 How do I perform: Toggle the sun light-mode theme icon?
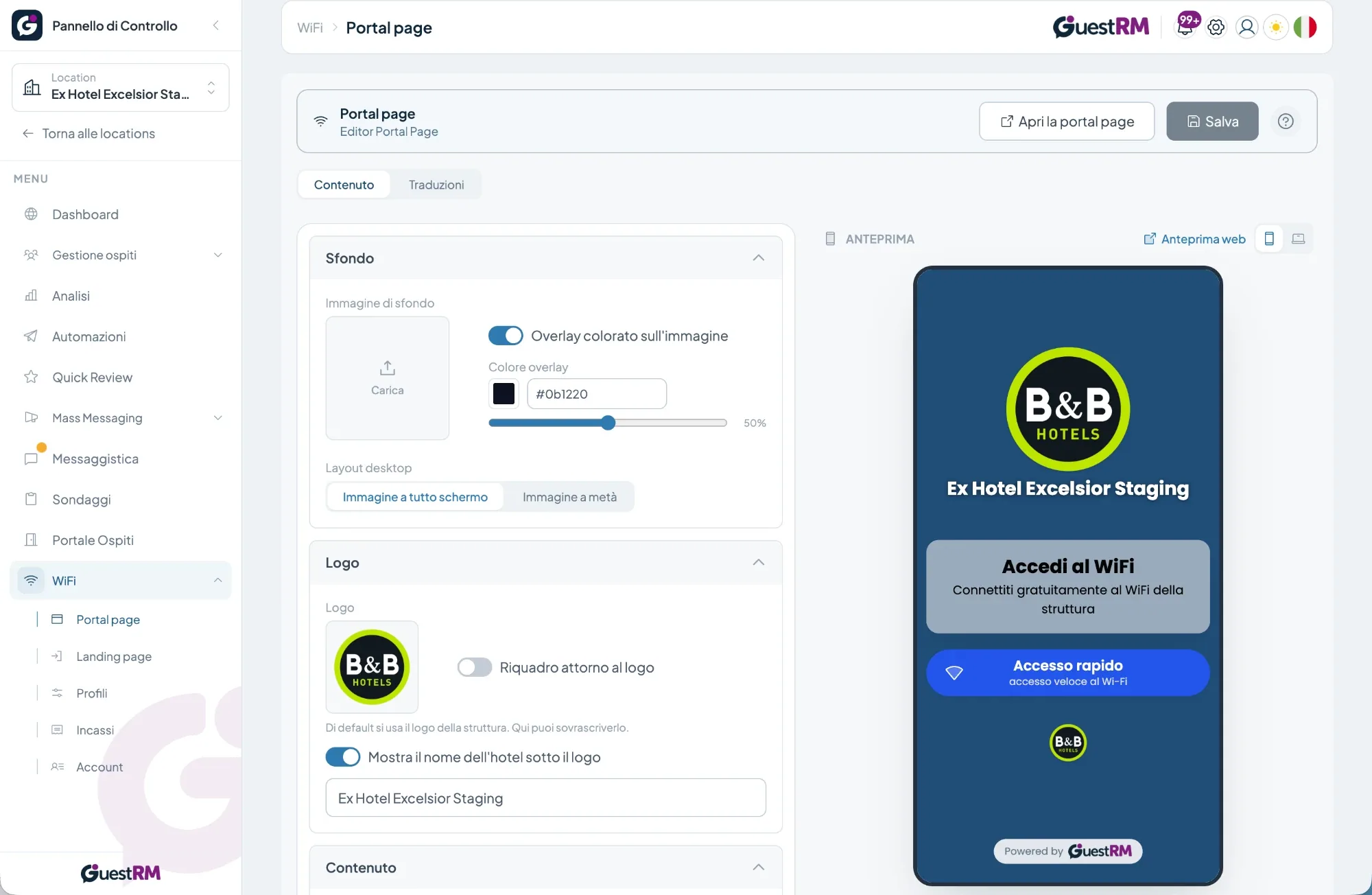coord(1276,27)
